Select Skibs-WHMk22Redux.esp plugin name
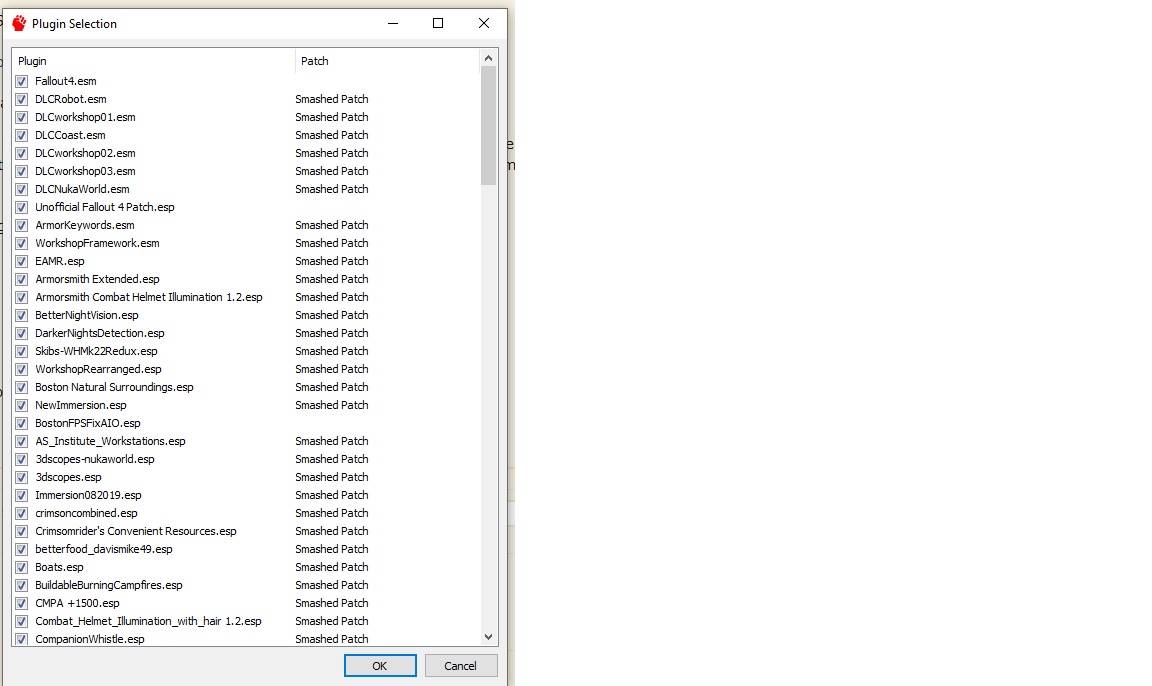Screen dimensions: 1152x686 tap(96, 351)
